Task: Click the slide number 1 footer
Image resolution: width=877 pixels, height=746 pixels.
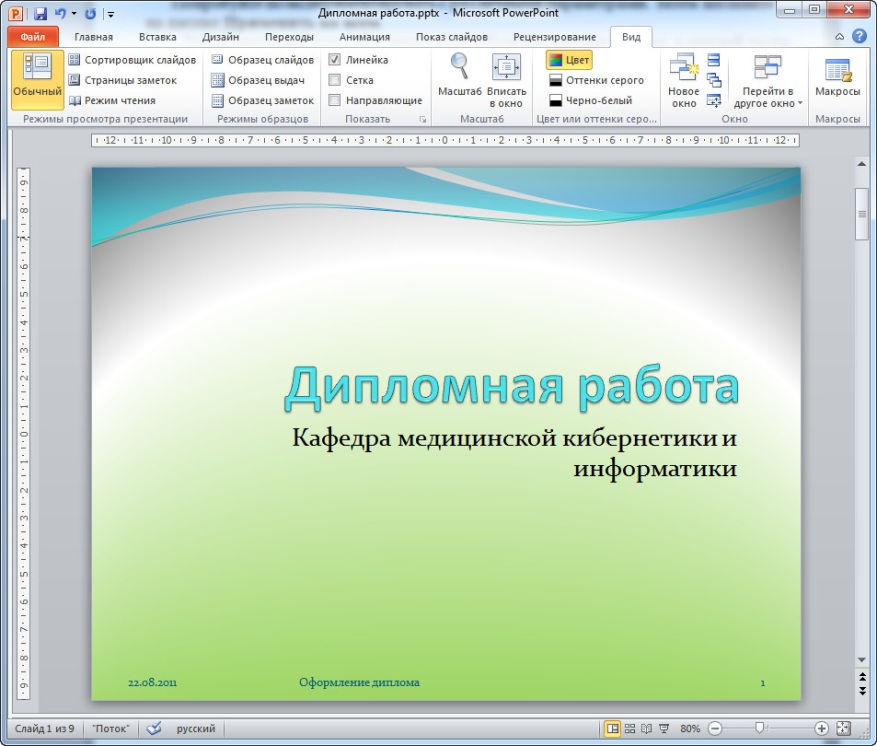Action: pyautogui.click(x=762, y=683)
